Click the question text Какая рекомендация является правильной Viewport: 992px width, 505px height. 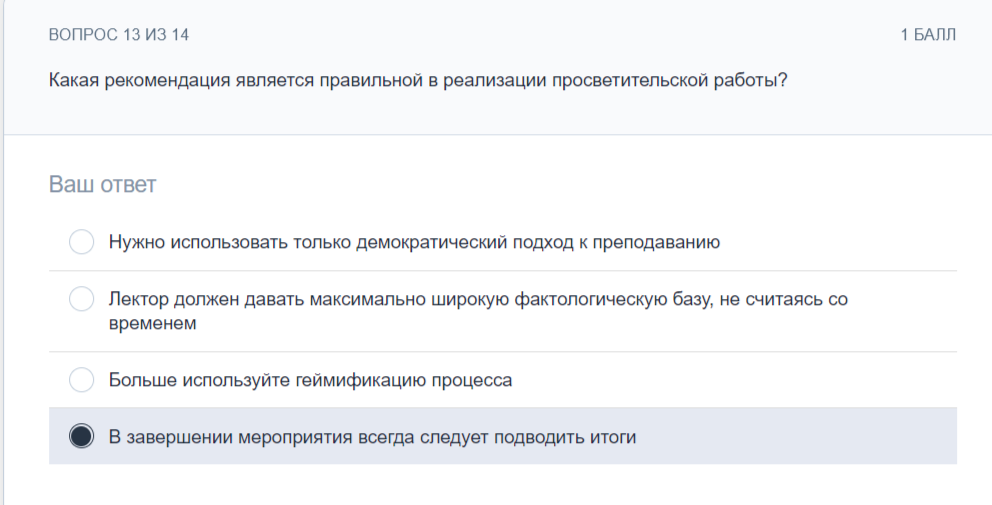click(418, 81)
